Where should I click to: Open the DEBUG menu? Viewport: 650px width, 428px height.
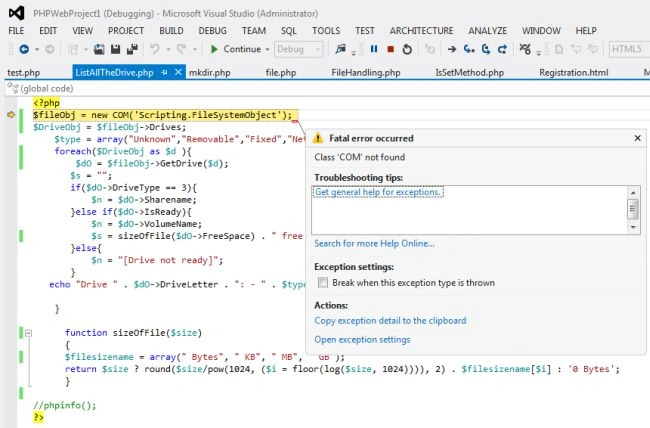click(x=212, y=31)
